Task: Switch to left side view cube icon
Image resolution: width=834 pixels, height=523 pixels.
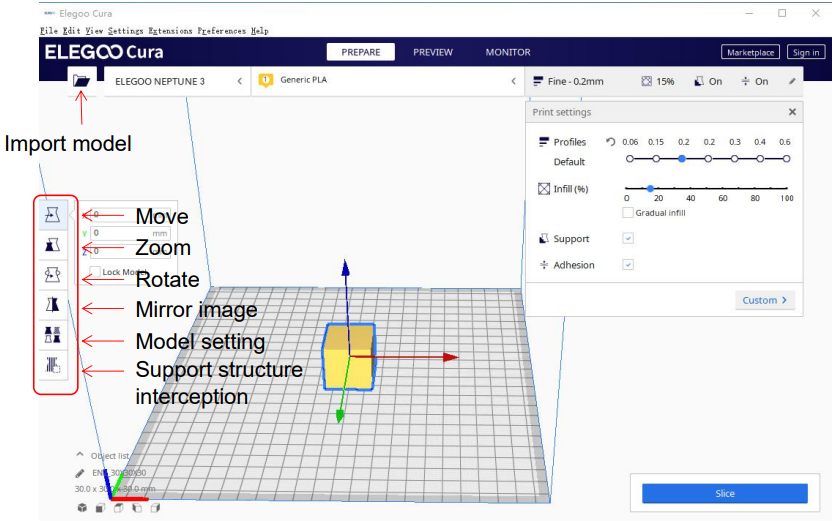Action: (137, 508)
